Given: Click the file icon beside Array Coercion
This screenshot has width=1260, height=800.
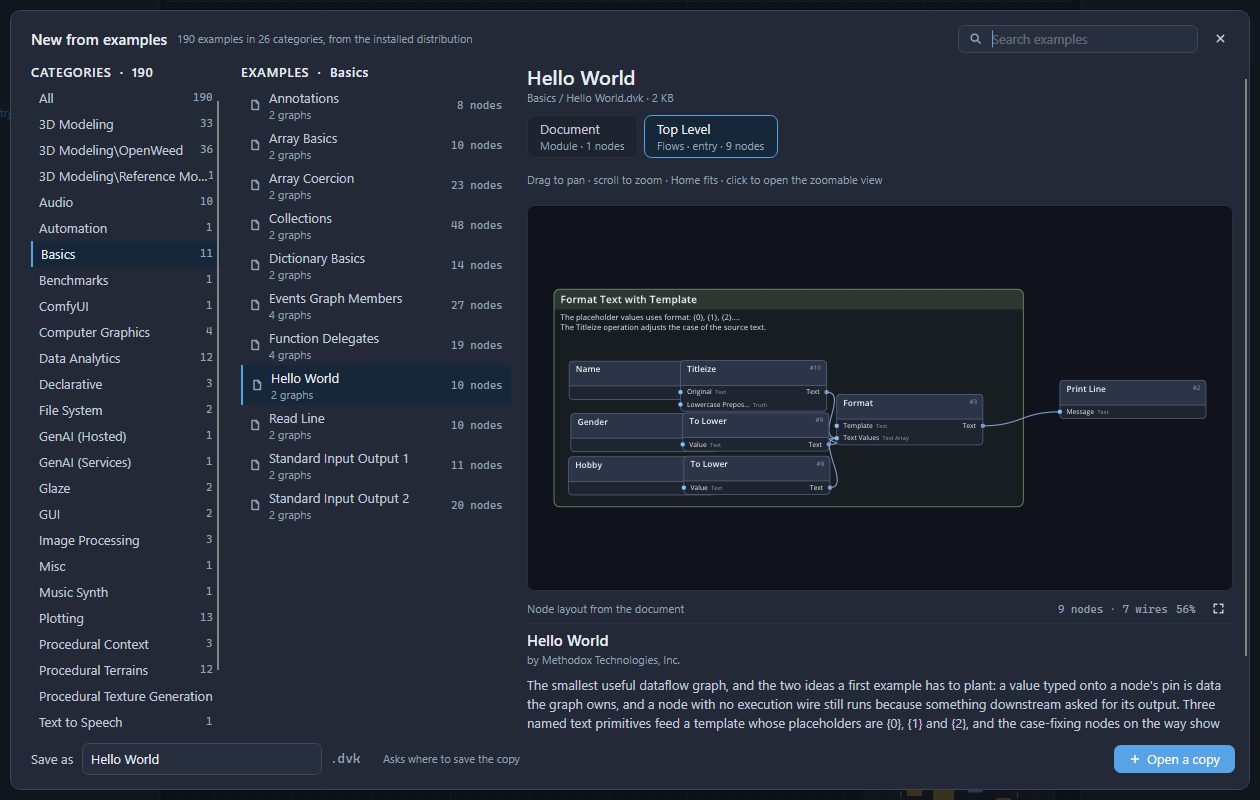Looking at the screenshot, I should (255, 185).
